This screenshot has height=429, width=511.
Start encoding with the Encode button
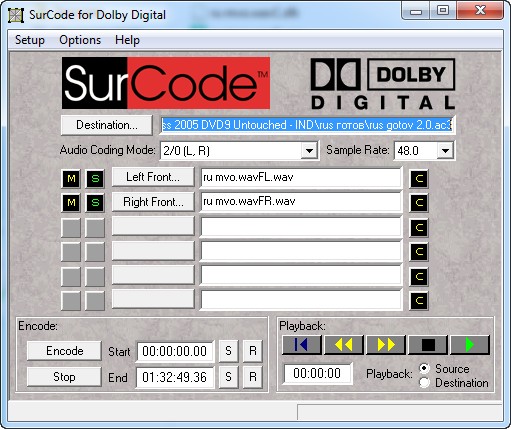tap(64, 351)
